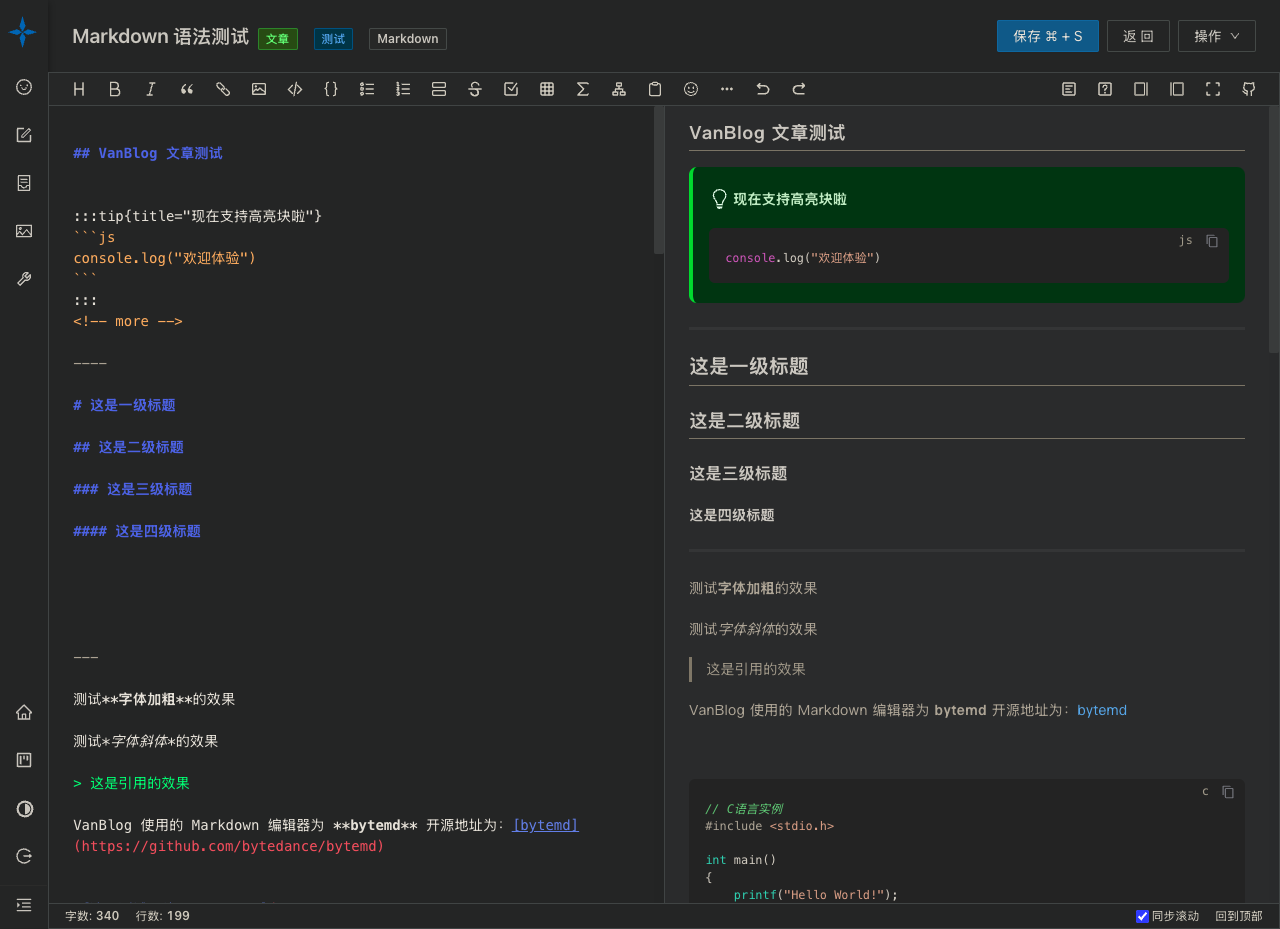The width and height of the screenshot is (1280, 929).
Task: Toggle preview-only mode
Action: click(1177, 89)
